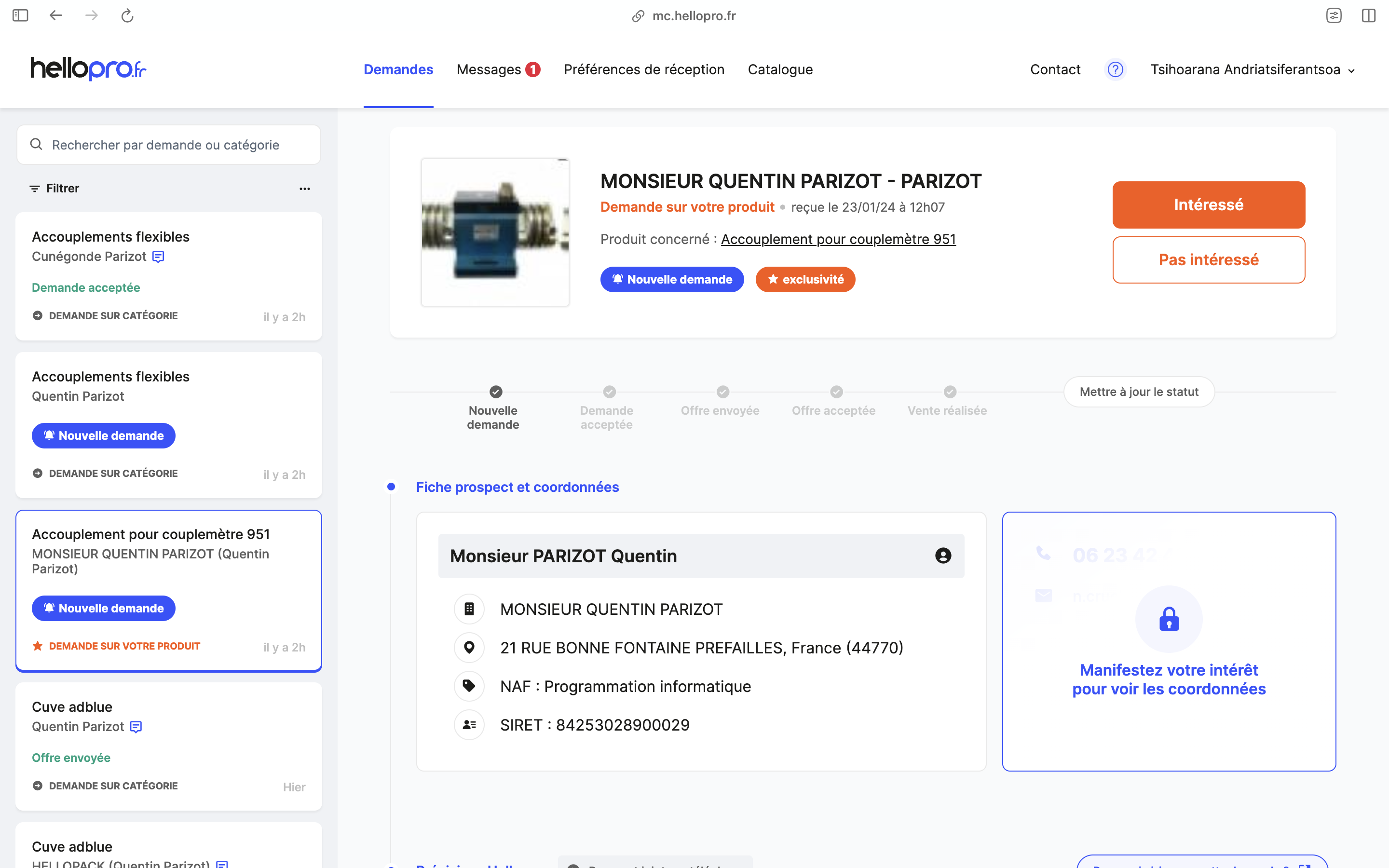
Task: Open the split view icon in top right
Action: pyautogui.click(x=1369, y=15)
